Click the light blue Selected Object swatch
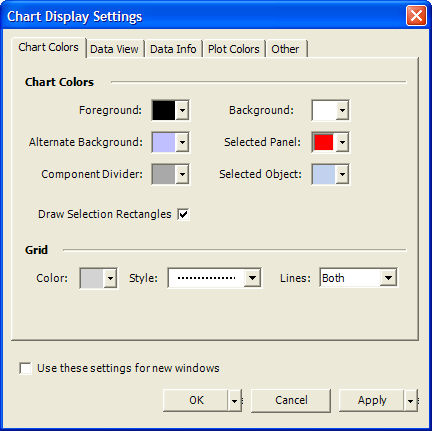Screen dimensions: 432x431 (x=324, y=174)
